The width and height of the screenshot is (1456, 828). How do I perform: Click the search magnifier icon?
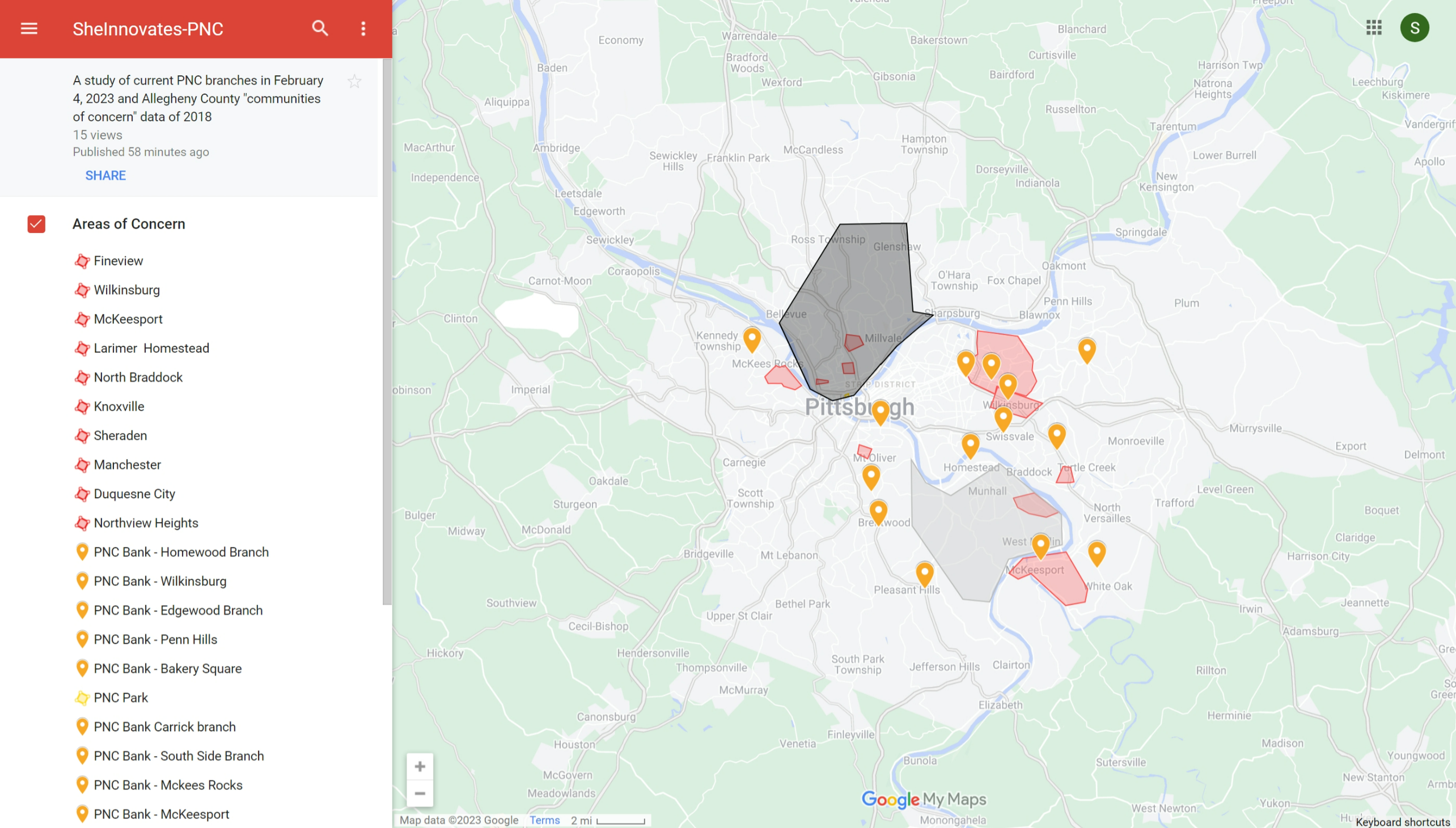(320, 28)
